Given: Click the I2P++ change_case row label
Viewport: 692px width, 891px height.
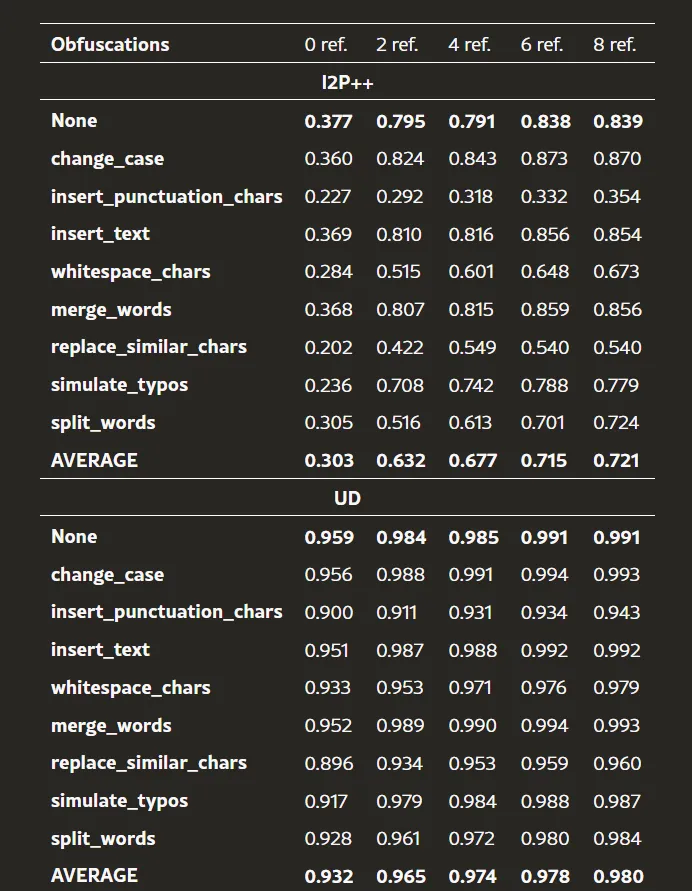Looking at the screenshot, I should coord(107,159).
